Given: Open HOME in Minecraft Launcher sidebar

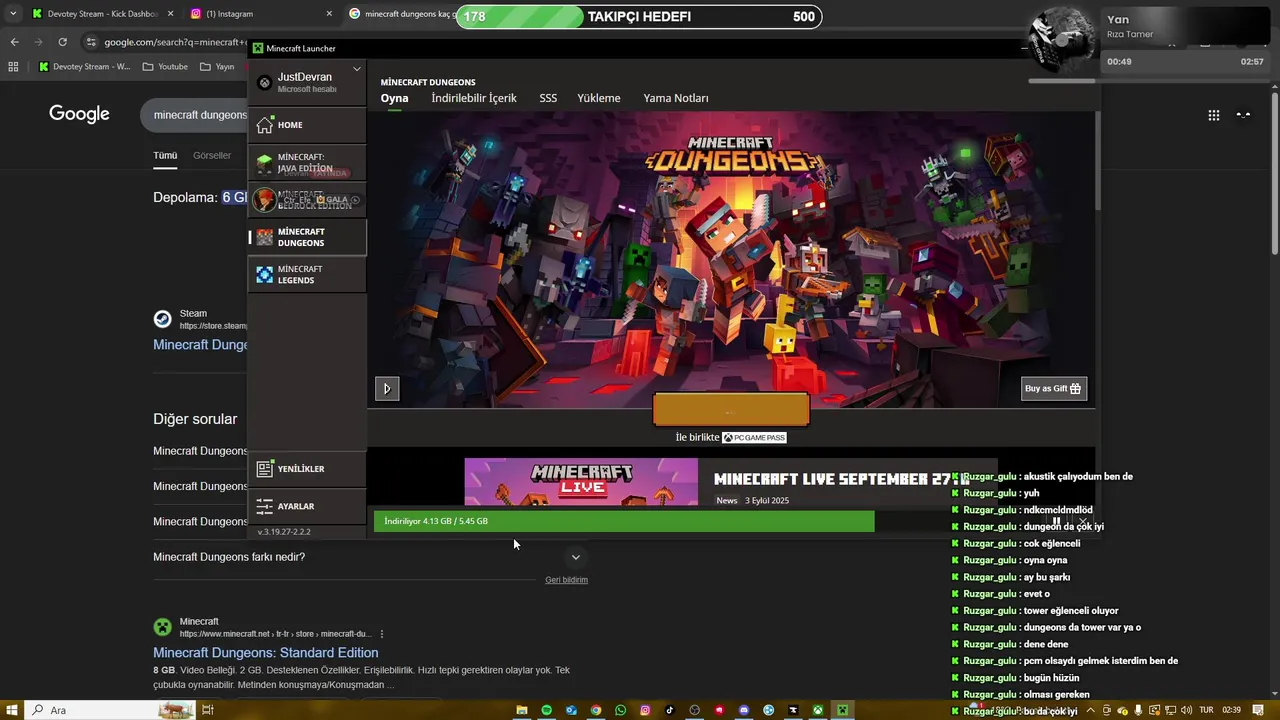Looking at the screenshot, I should click(x=307, y=125).
